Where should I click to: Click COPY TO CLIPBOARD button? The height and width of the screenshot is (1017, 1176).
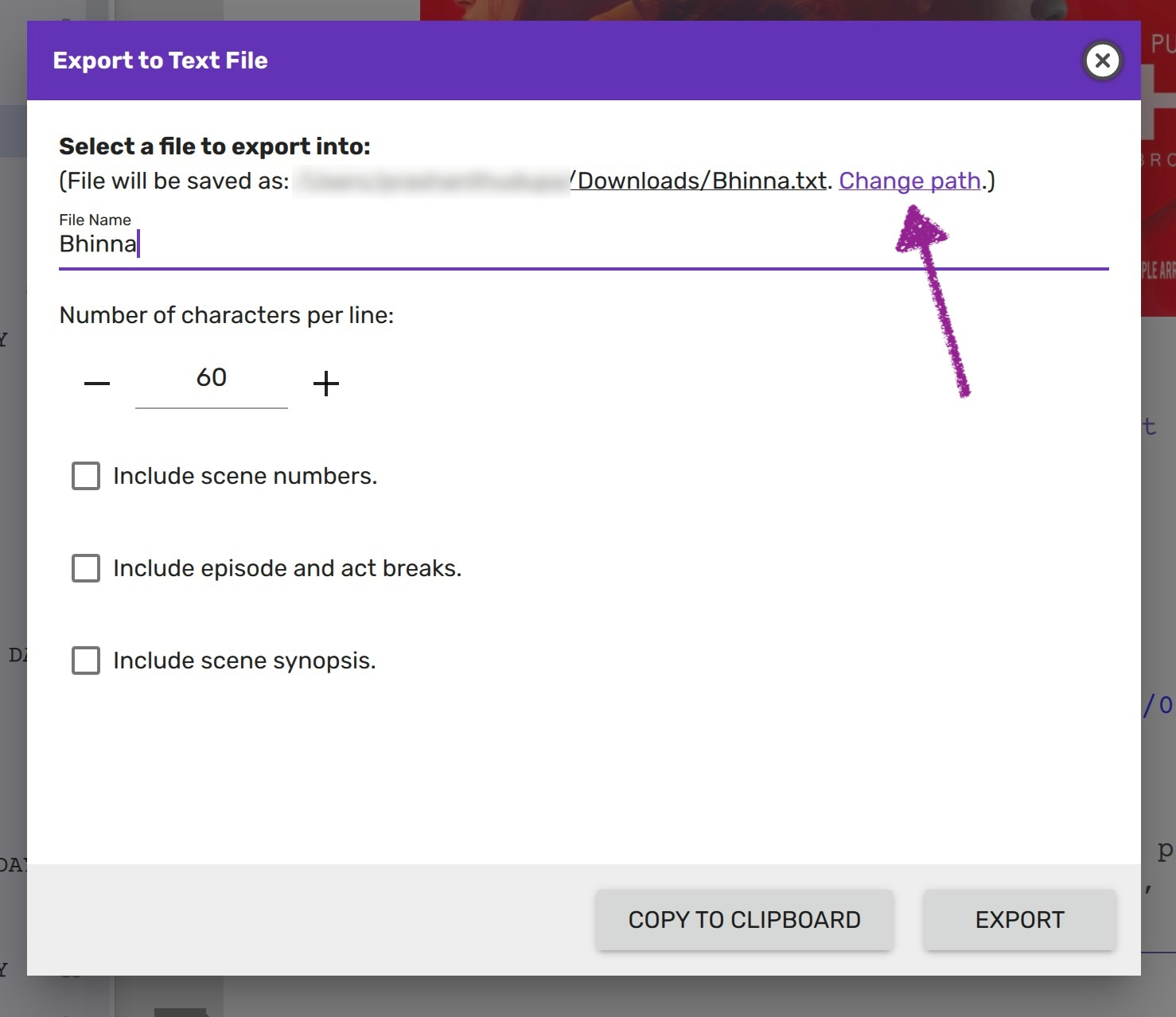744,920
